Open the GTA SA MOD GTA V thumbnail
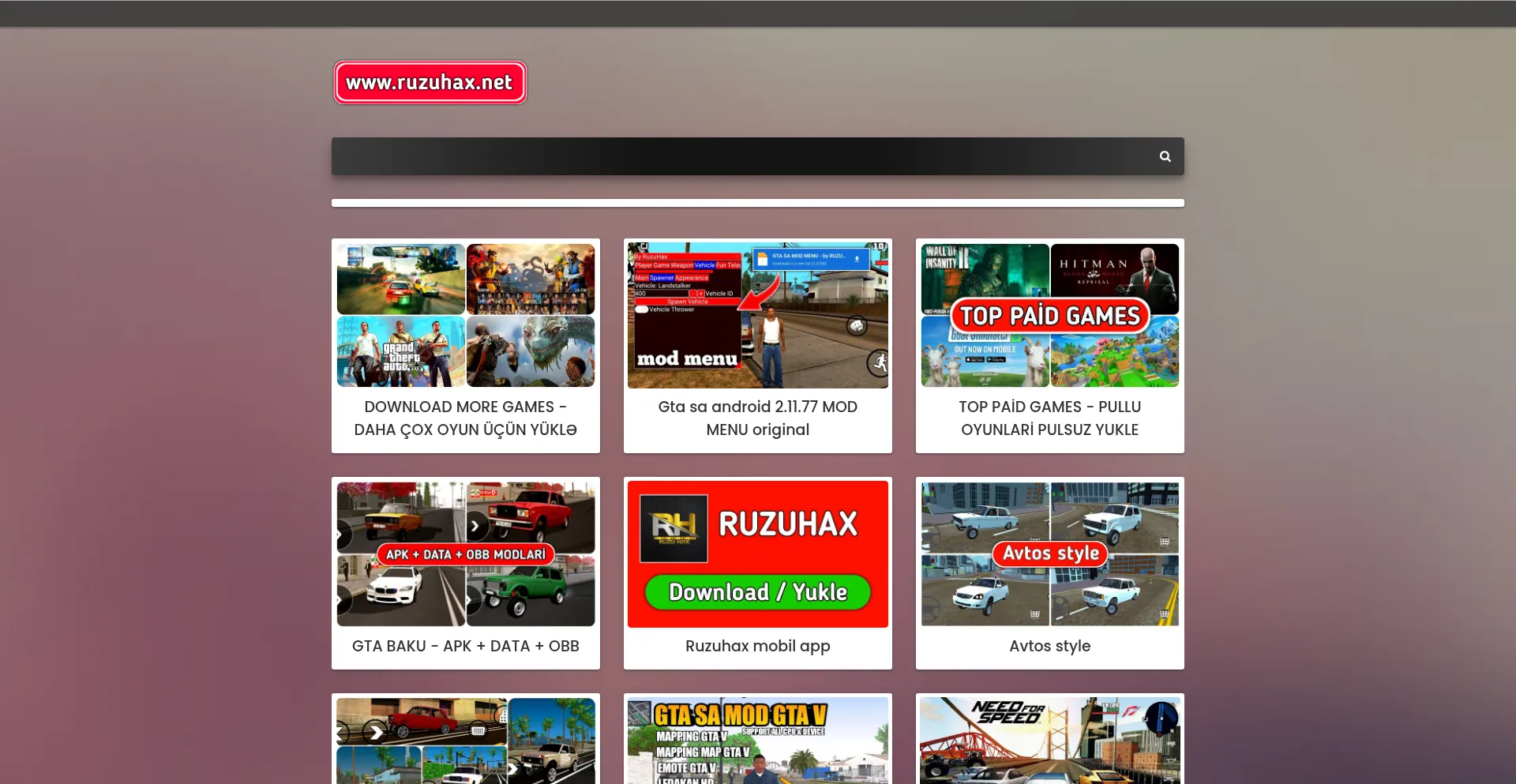The width and height of the screenshot is (1516, 784). (x=757, y=741)
